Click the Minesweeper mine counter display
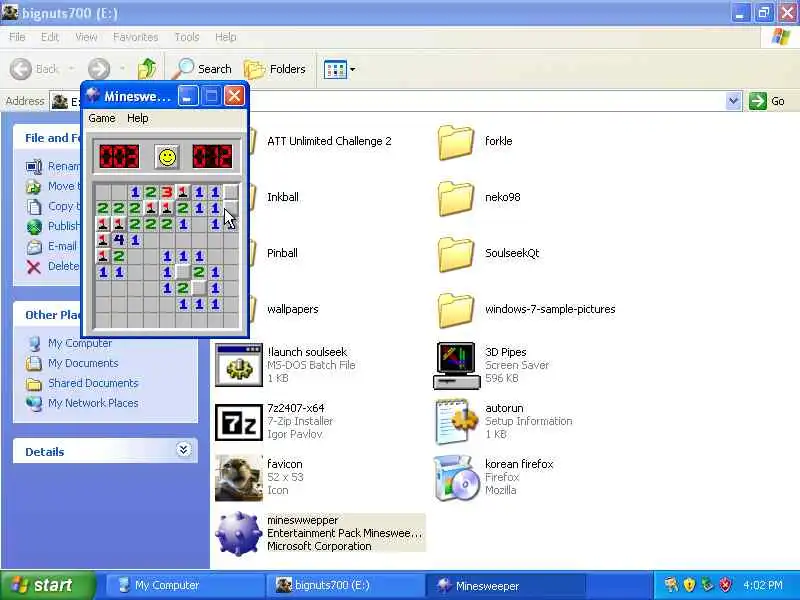 point(119,157)
